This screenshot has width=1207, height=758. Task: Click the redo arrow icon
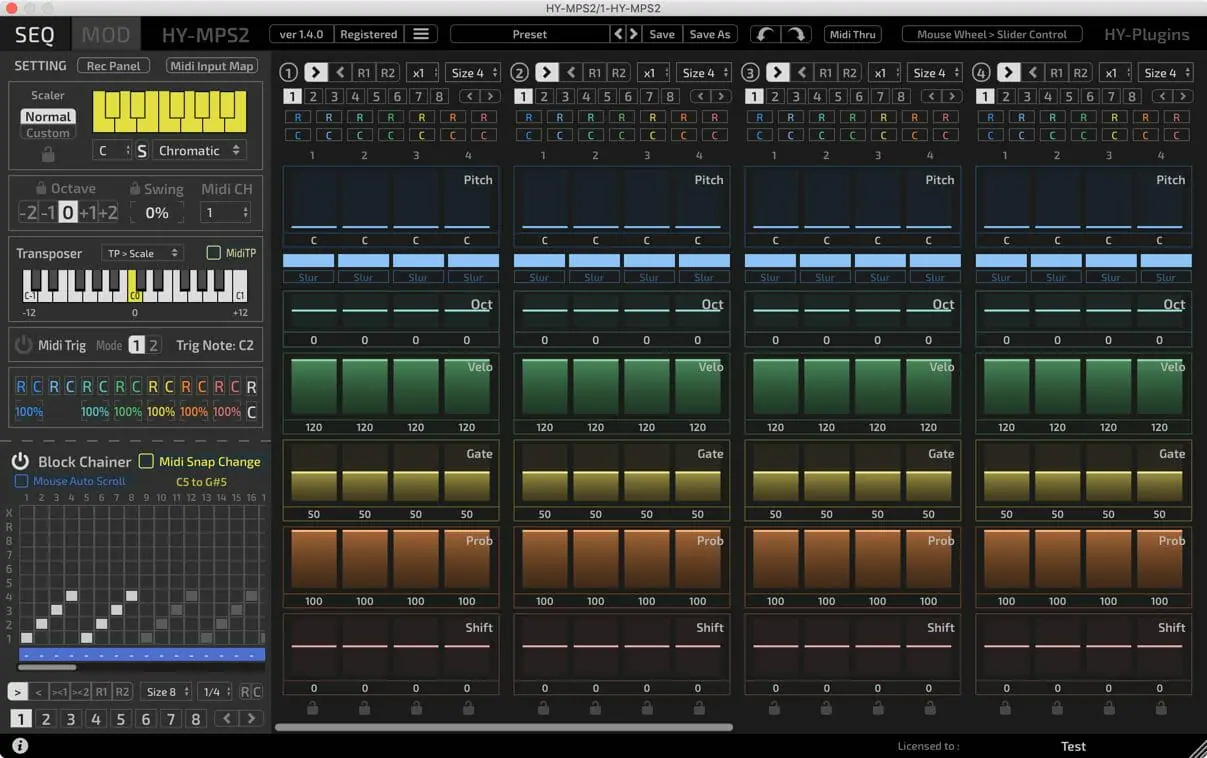point(796,34)
